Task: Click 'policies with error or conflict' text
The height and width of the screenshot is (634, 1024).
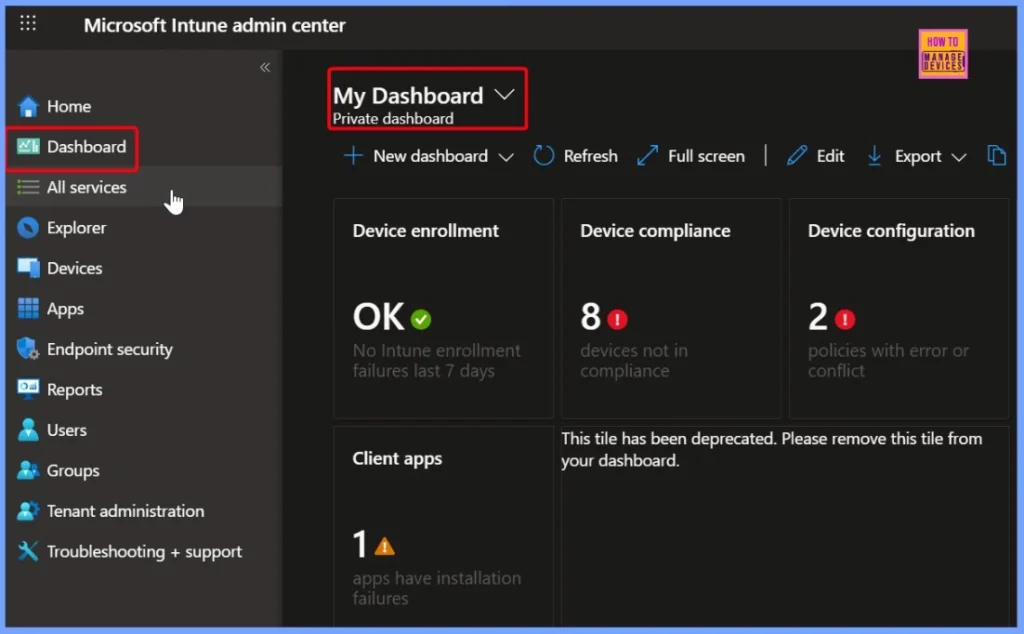Action: coord(888,360)
